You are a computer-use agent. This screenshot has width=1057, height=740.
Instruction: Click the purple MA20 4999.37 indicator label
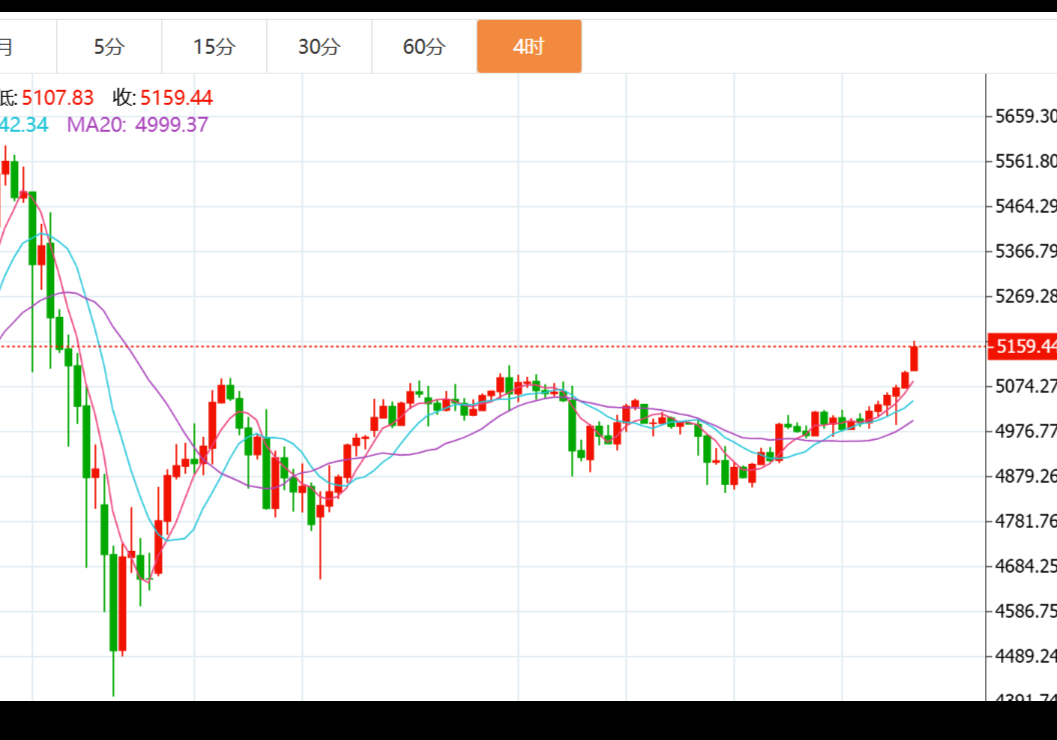point(137,125)
